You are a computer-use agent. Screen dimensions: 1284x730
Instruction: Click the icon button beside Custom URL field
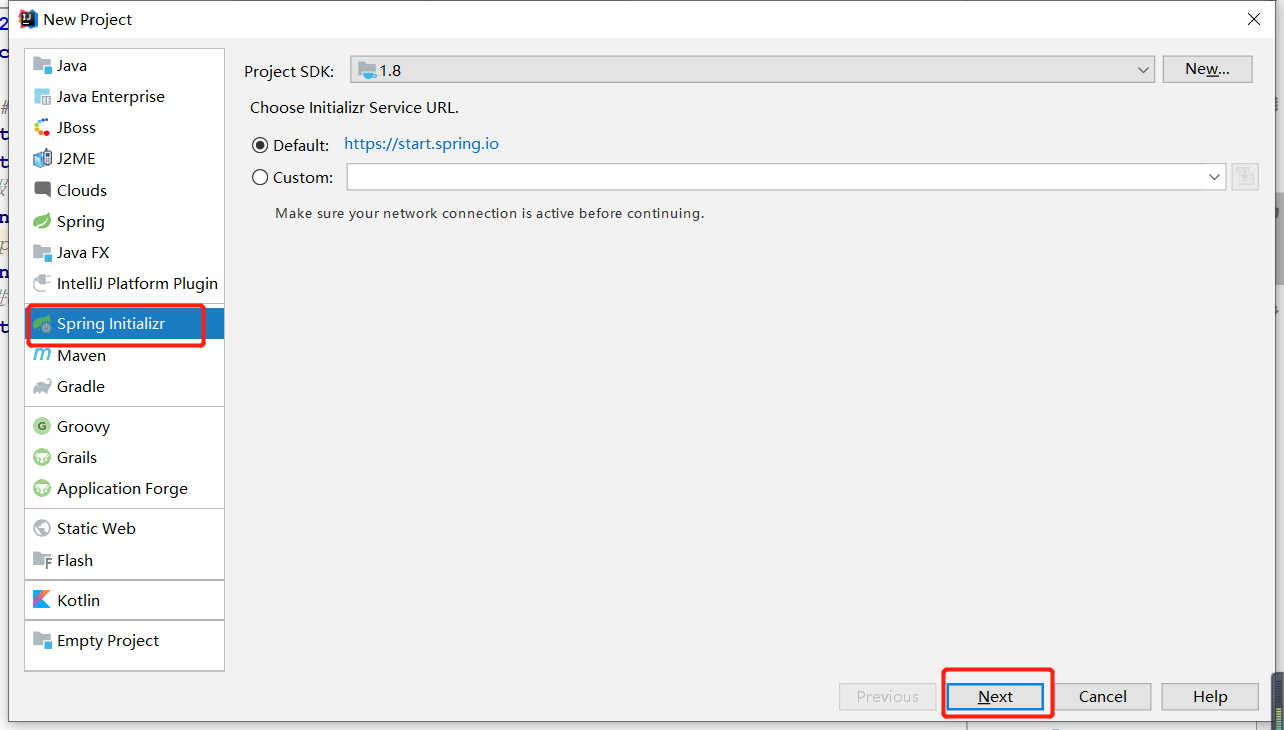pyautogui.click(x=1245, y=177)
